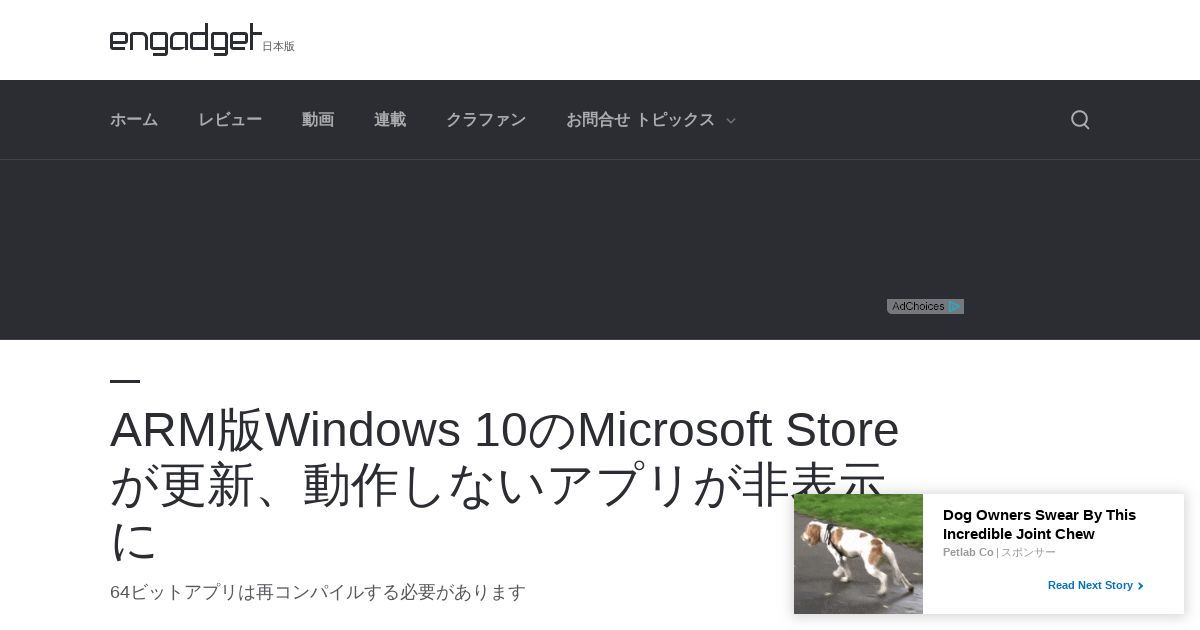Click the スポンサー label
The width and height of the screenshot is (1200, 630).
click(x=1028, y=553)
